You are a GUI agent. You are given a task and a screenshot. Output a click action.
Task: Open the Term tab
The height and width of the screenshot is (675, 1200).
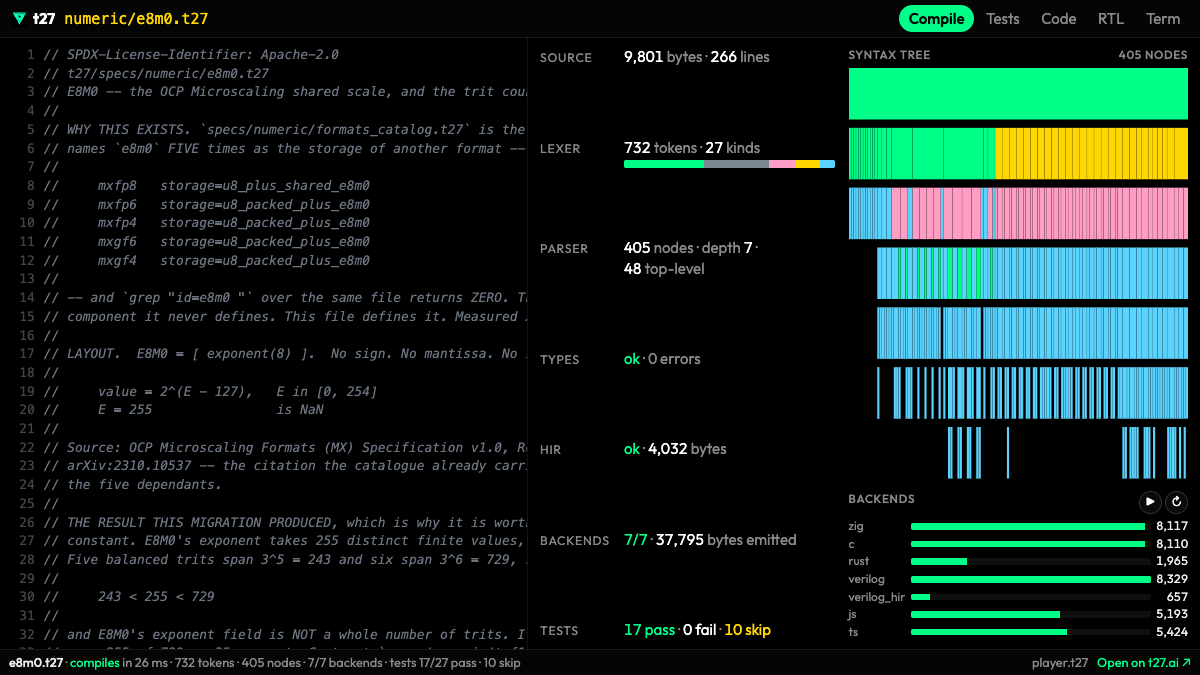(1163, 19)
